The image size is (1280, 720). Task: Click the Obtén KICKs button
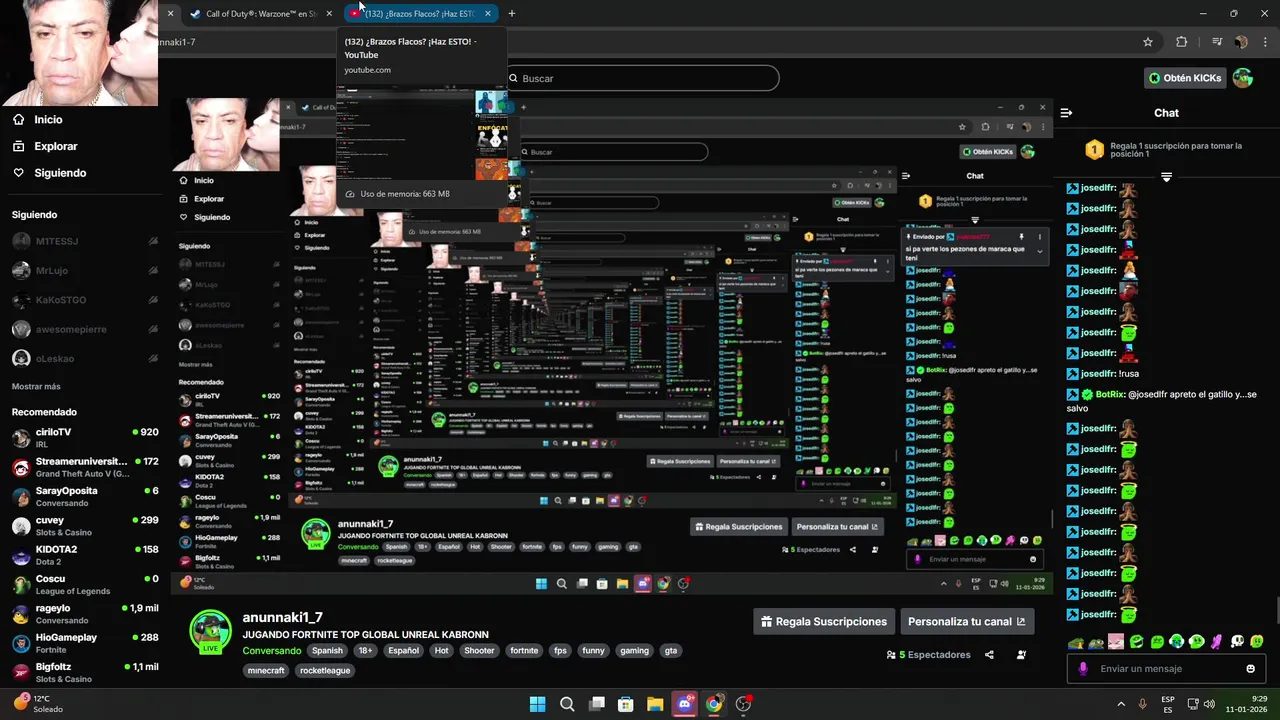(1185, 78)
